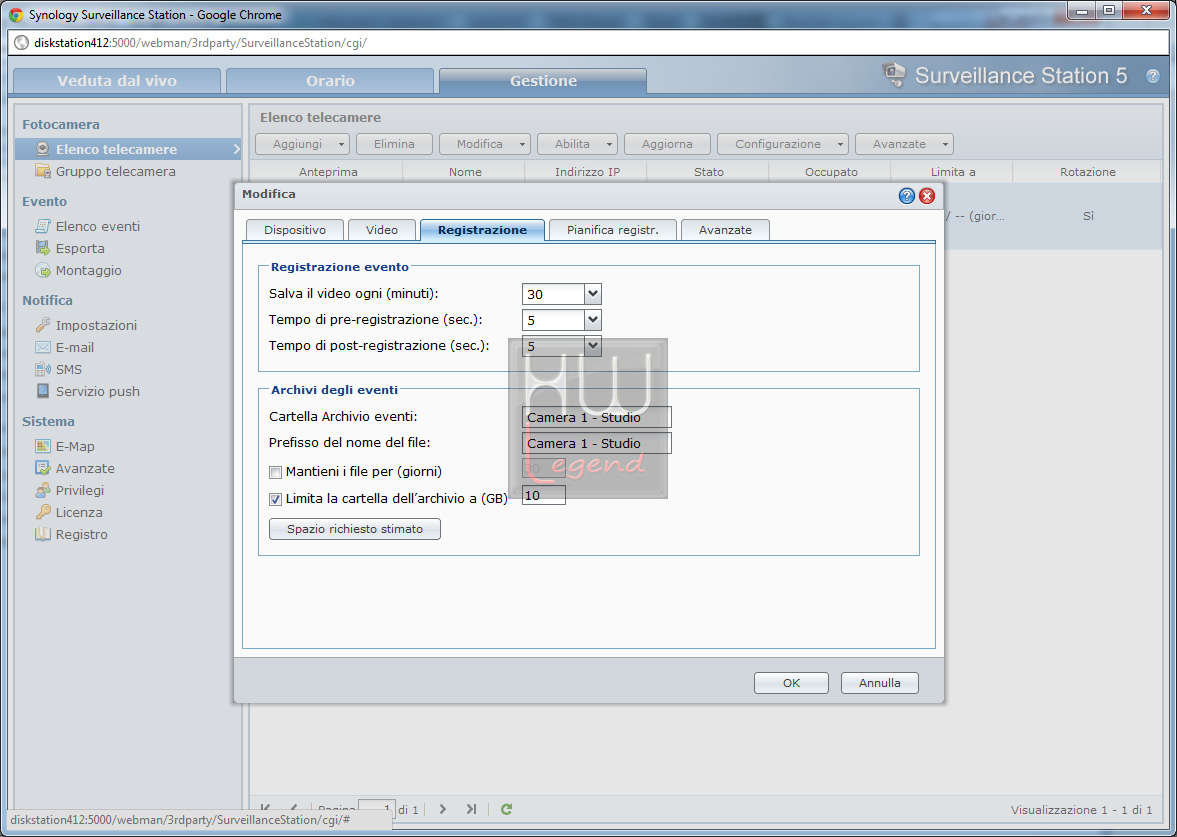Click the Elenco telecamere camera icon
Screen dimensions: 1177x837
click(x=43, y=149)
